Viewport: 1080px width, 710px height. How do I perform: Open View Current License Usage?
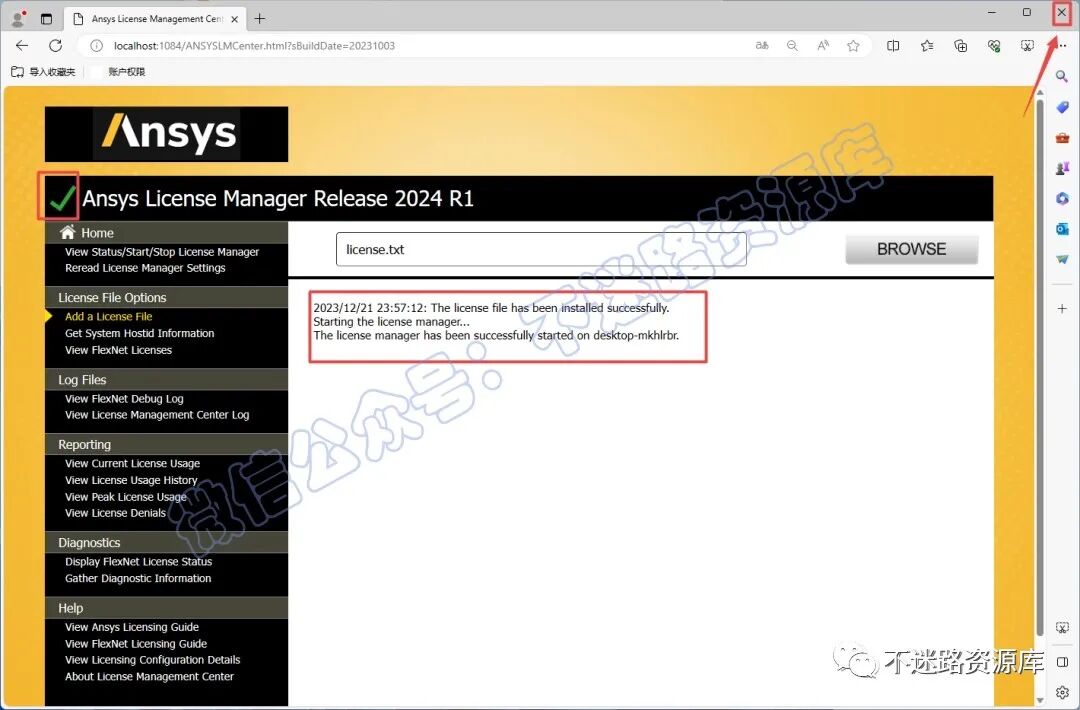pos(132,463)
